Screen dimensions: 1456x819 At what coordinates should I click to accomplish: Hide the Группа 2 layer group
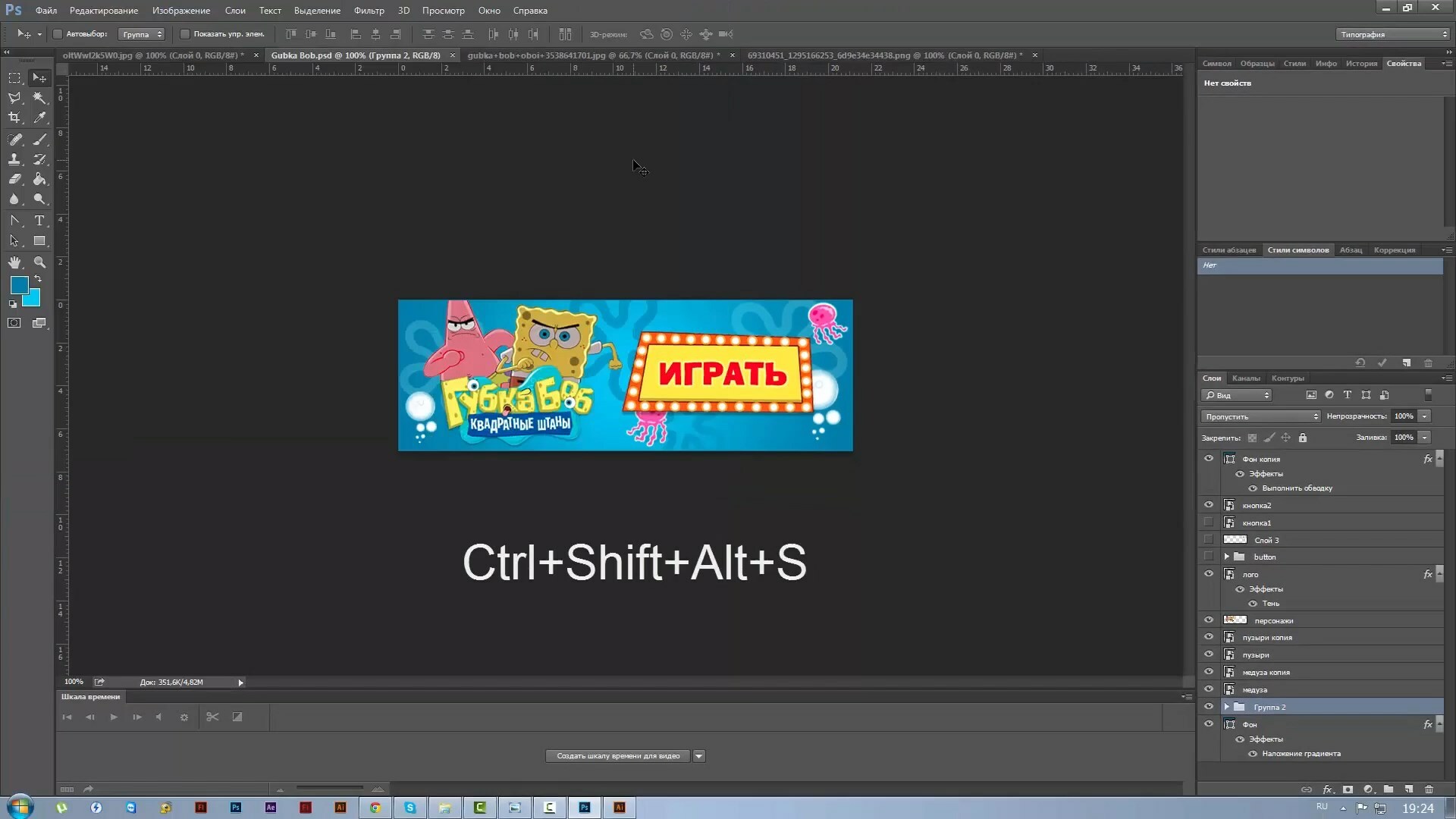pyautogui.click(x=1209, y=707)
